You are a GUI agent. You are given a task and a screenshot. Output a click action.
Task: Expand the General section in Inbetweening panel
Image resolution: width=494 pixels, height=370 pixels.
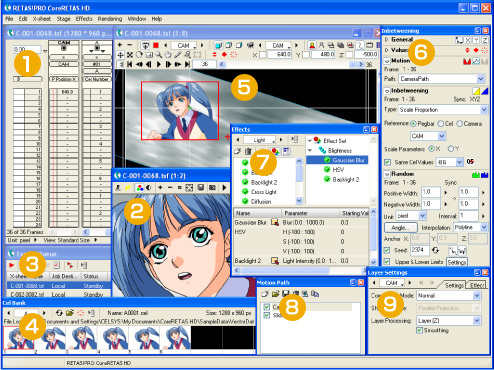pyautogui.click(x=387, y=40)
